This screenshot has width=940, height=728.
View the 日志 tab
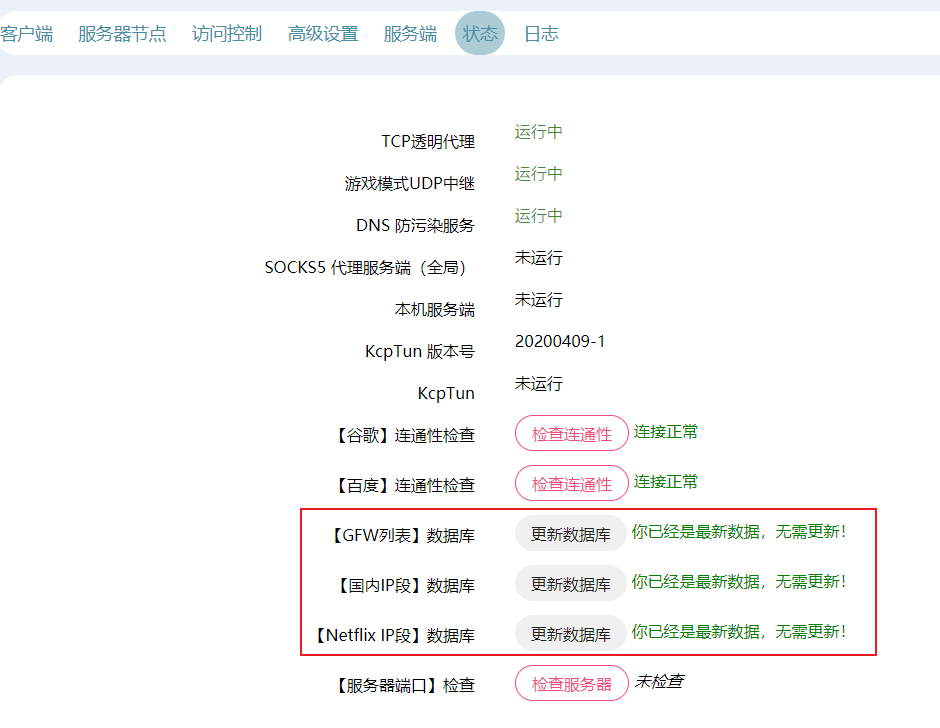coord(541,34)
